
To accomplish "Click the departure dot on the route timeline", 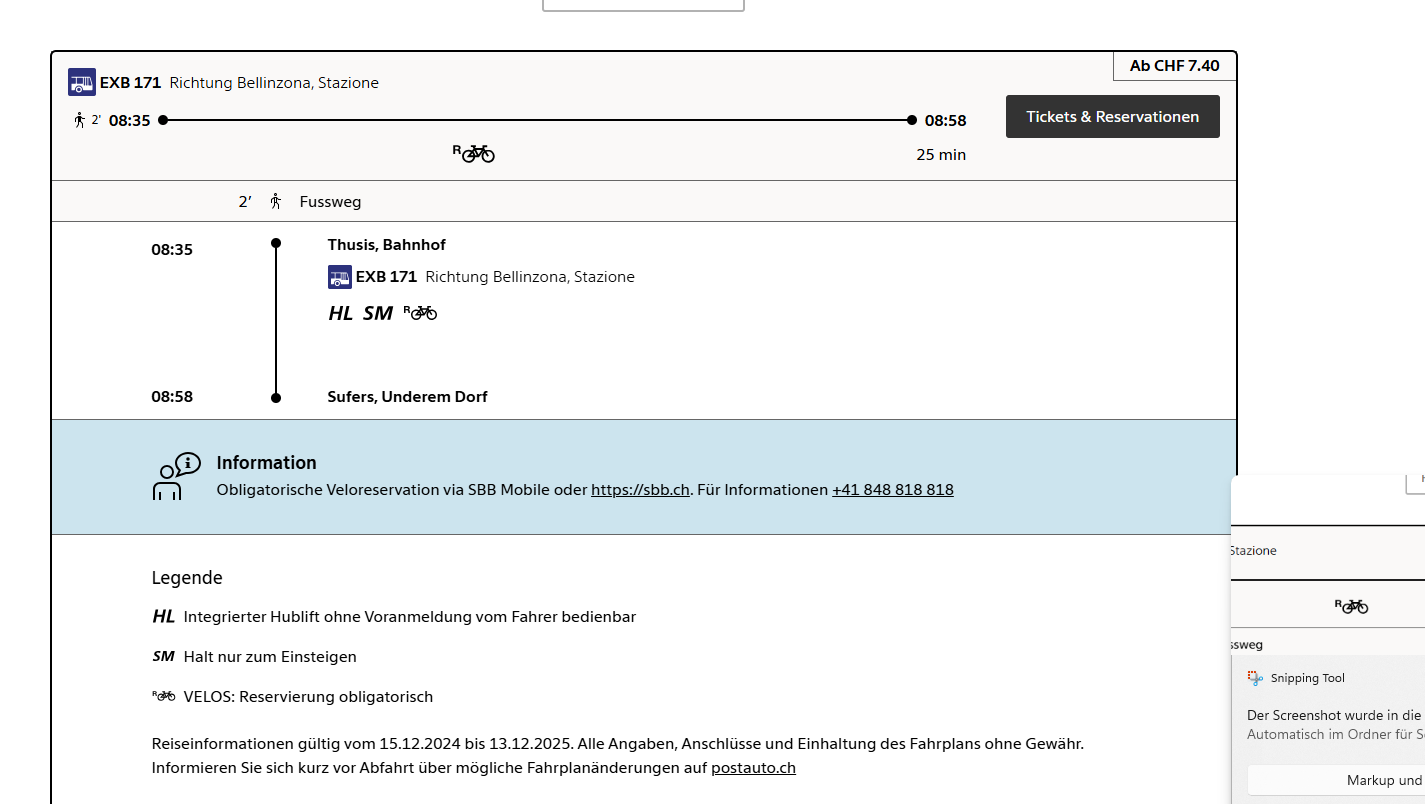I will point(163,120).
